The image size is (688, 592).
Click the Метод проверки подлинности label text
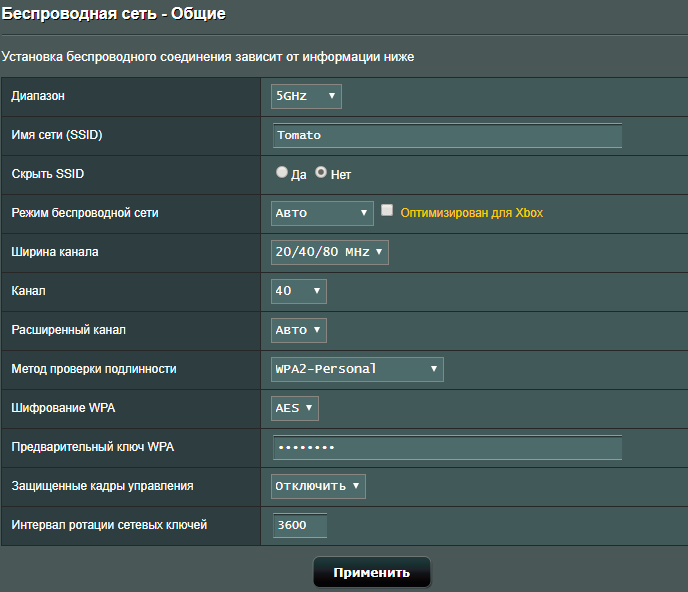(93, 369)
